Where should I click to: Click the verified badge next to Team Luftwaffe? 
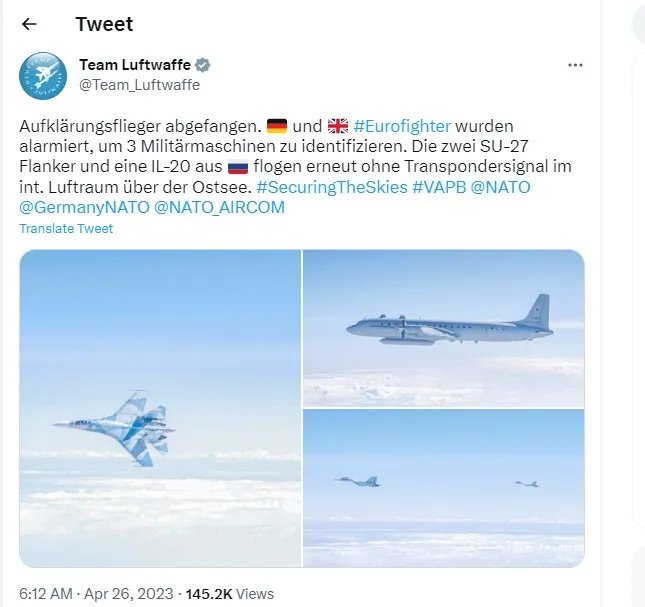(202, 65)
